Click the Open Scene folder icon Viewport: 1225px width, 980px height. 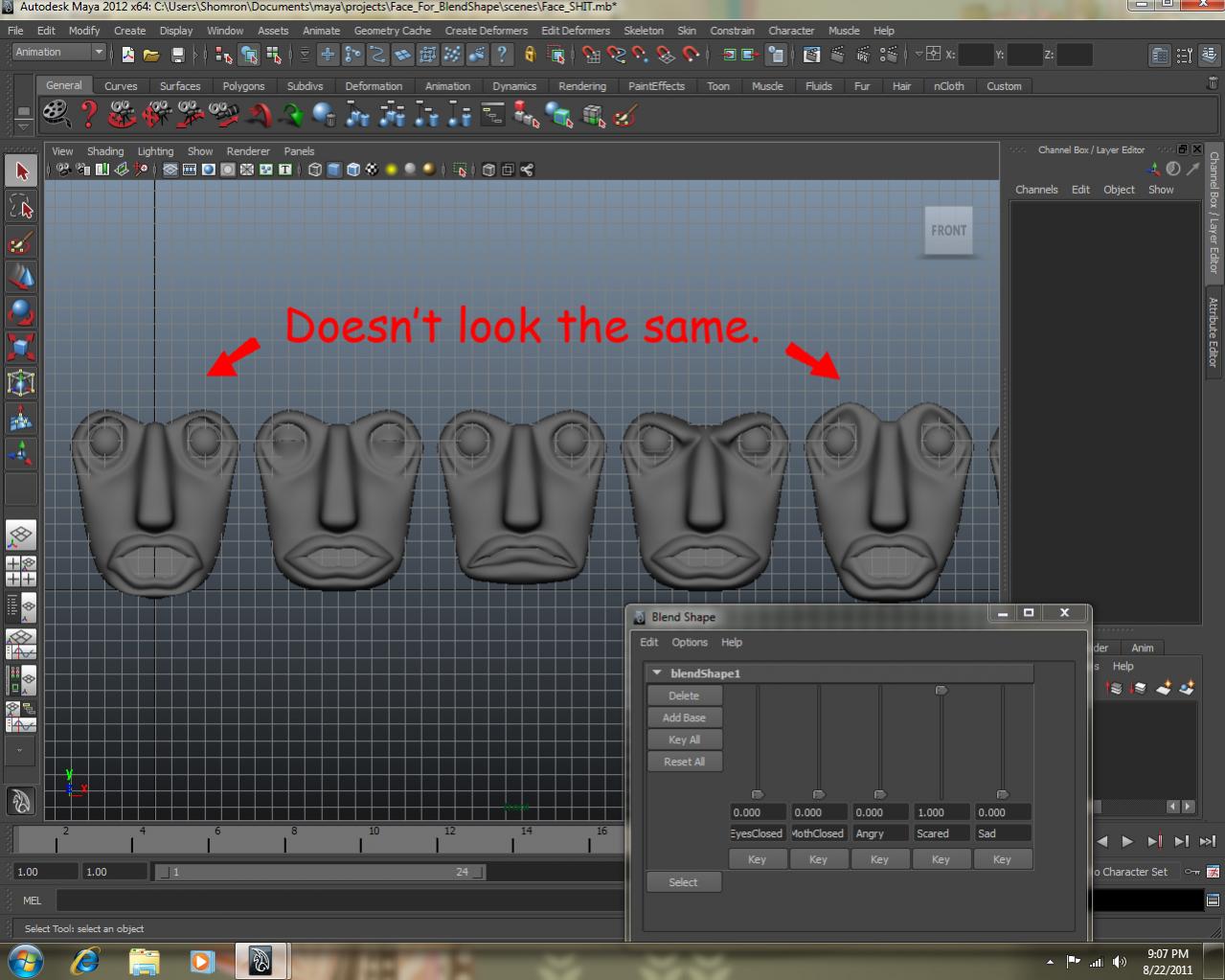151,55
